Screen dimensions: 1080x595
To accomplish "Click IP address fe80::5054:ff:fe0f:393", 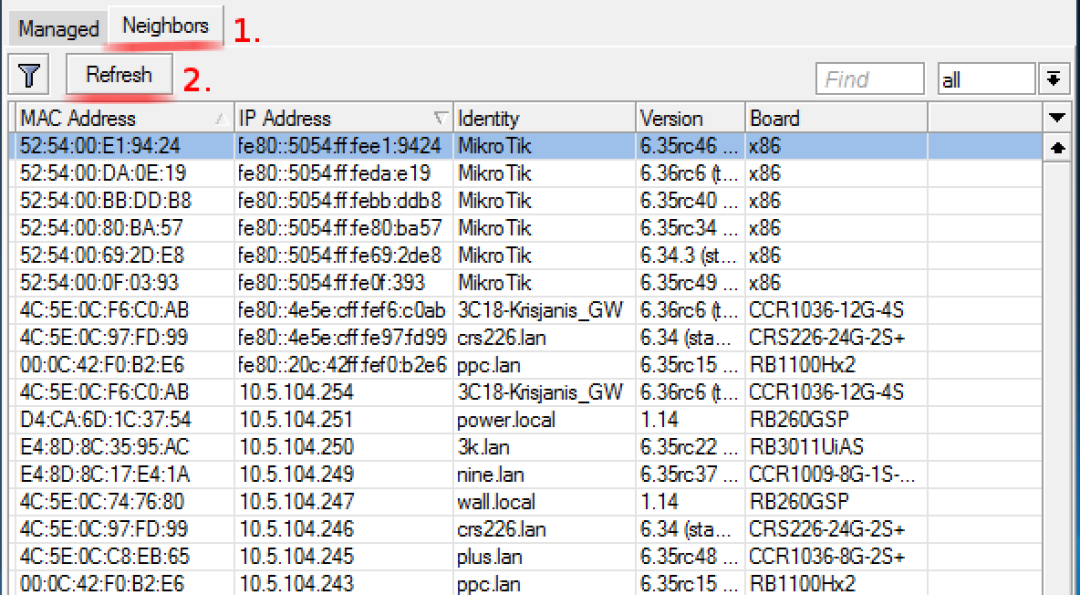I will (331, 282).
